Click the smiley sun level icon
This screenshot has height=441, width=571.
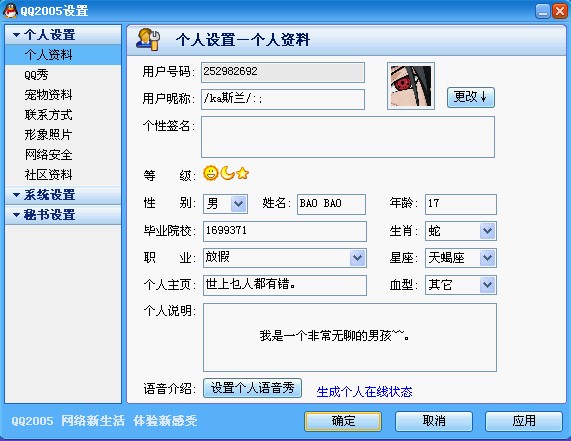210,173
